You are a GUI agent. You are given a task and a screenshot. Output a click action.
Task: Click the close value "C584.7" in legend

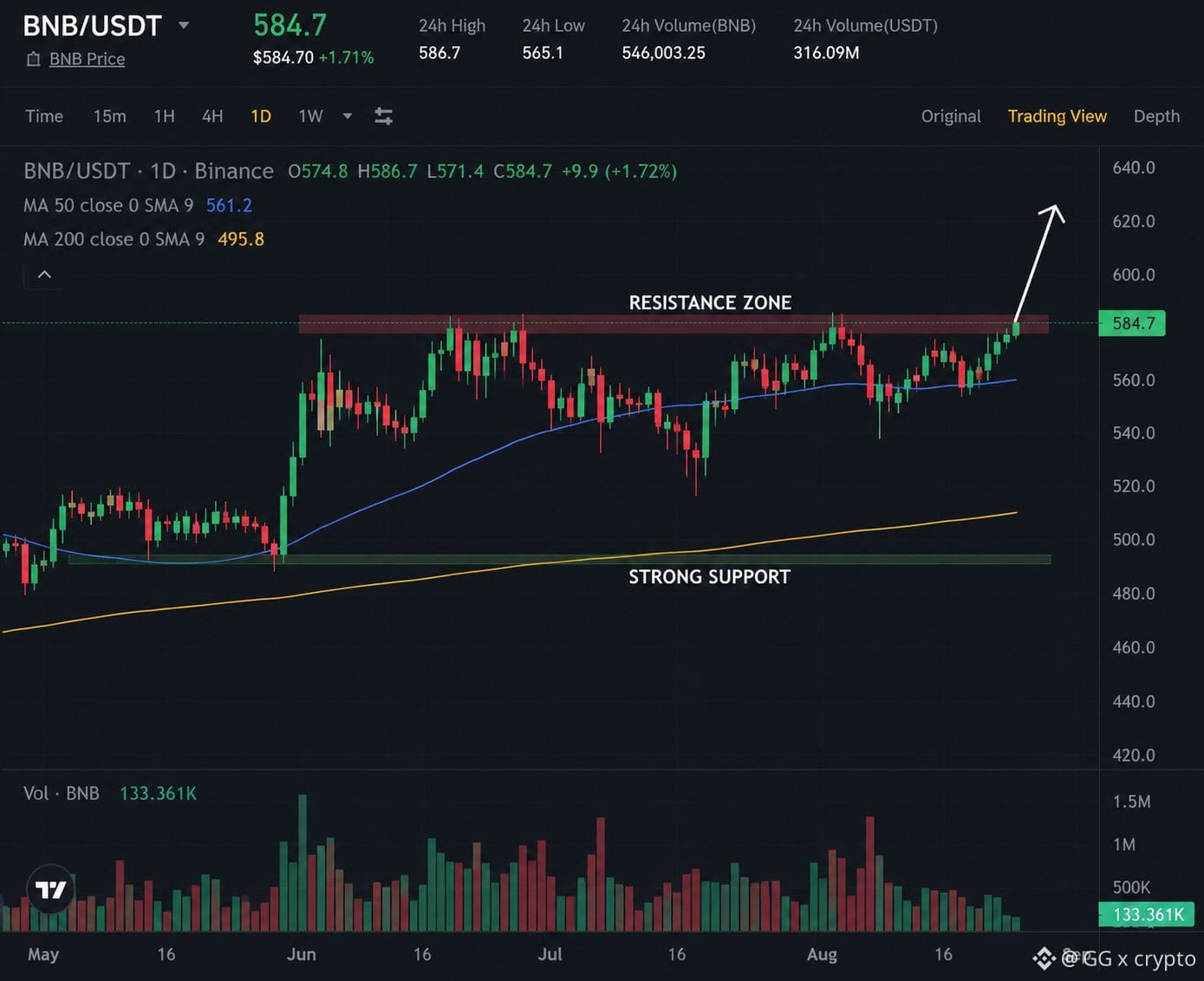click(523, 172)
